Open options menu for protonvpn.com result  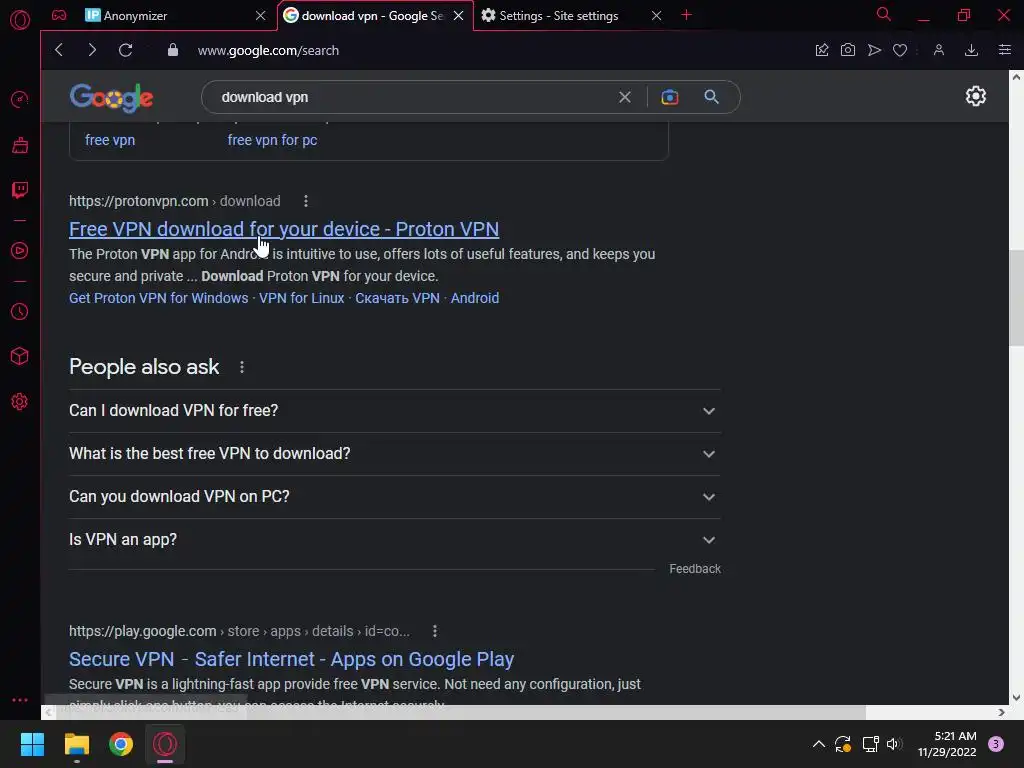coord(306,201)
